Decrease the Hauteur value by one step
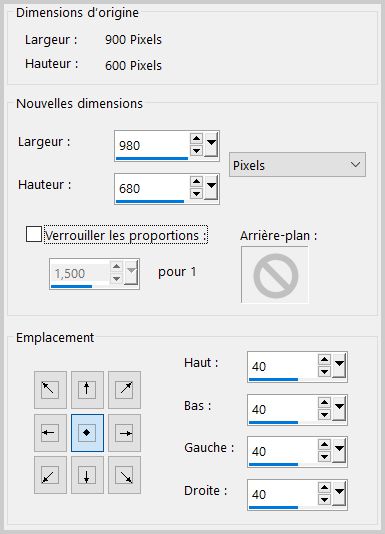The width and height of the screenshot is (385, 534). 196,194
